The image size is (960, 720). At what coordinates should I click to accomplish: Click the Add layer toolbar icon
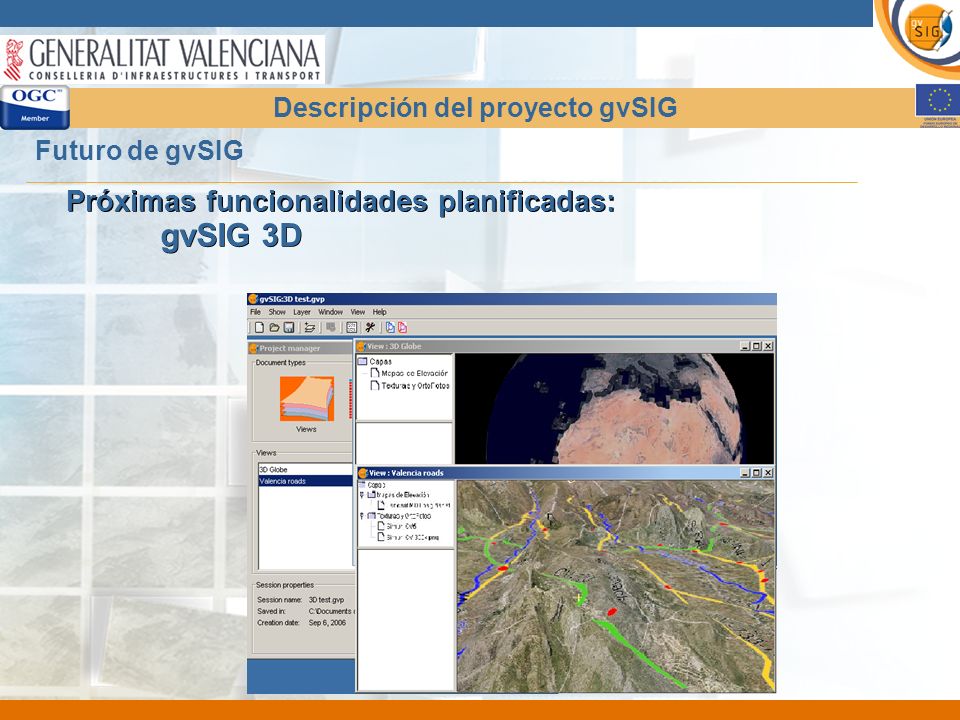310,328
